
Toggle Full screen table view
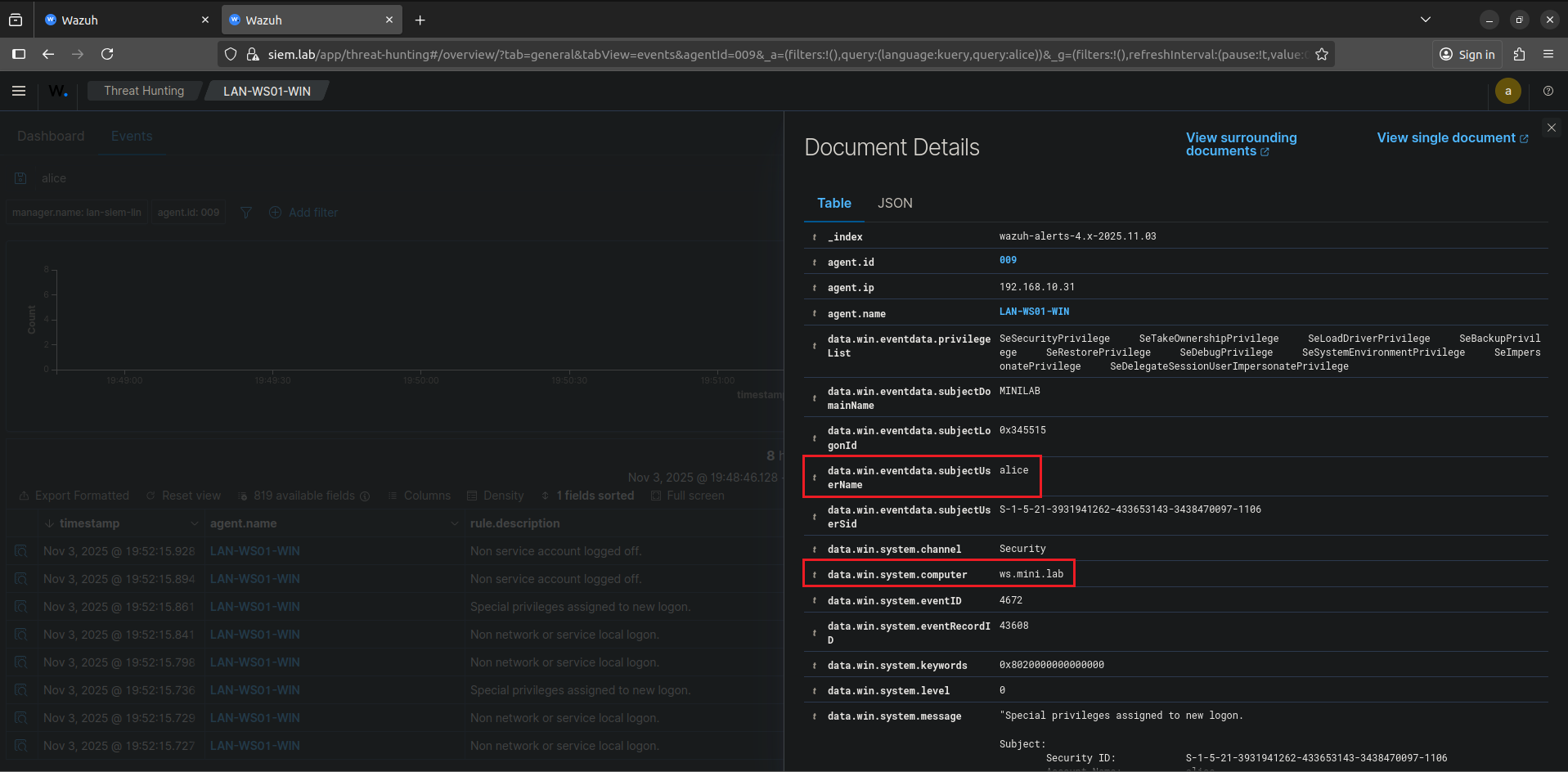click(x=687, y=496)
